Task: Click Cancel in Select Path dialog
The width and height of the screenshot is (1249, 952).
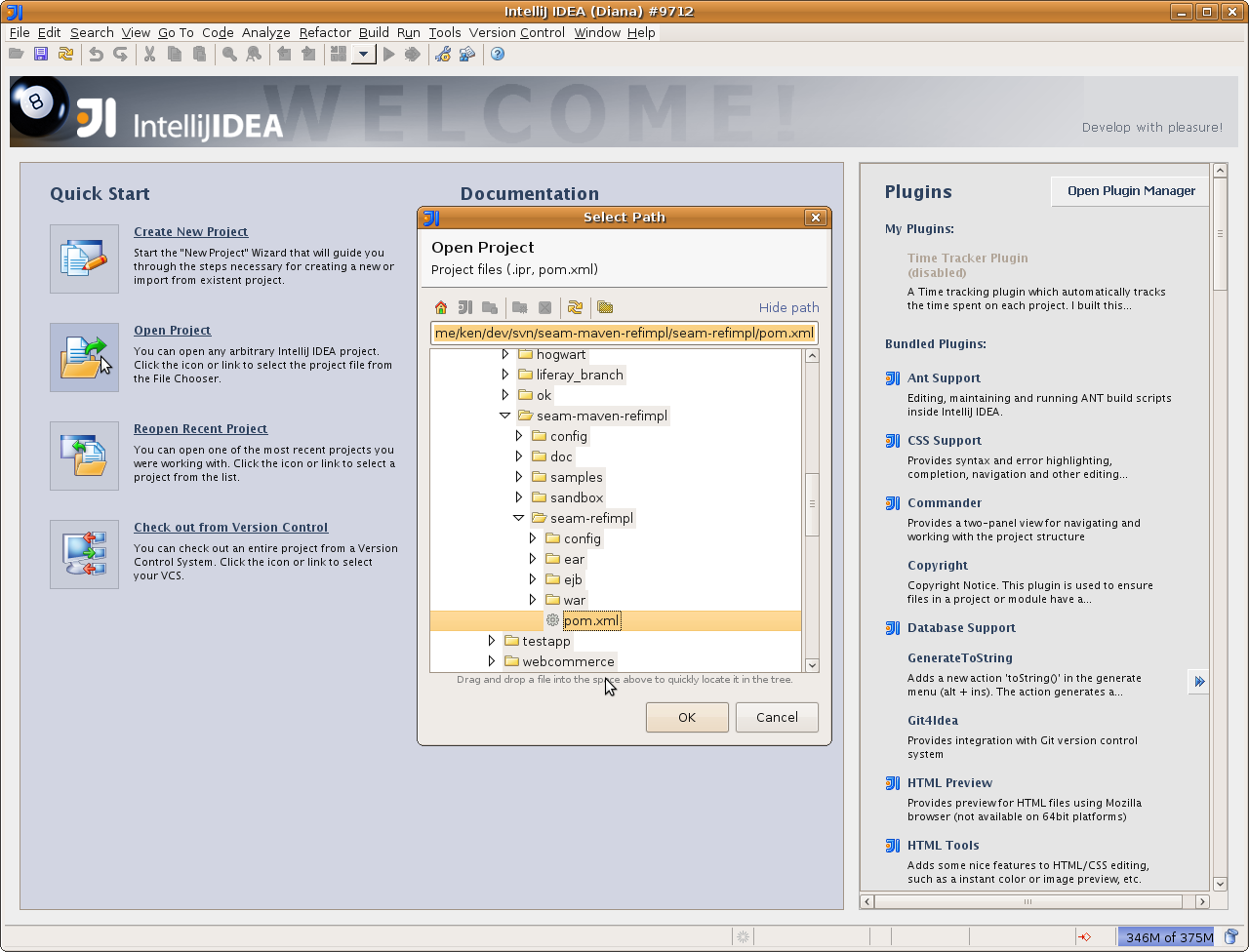Action: pyautogui.click(x=777, y=717)
